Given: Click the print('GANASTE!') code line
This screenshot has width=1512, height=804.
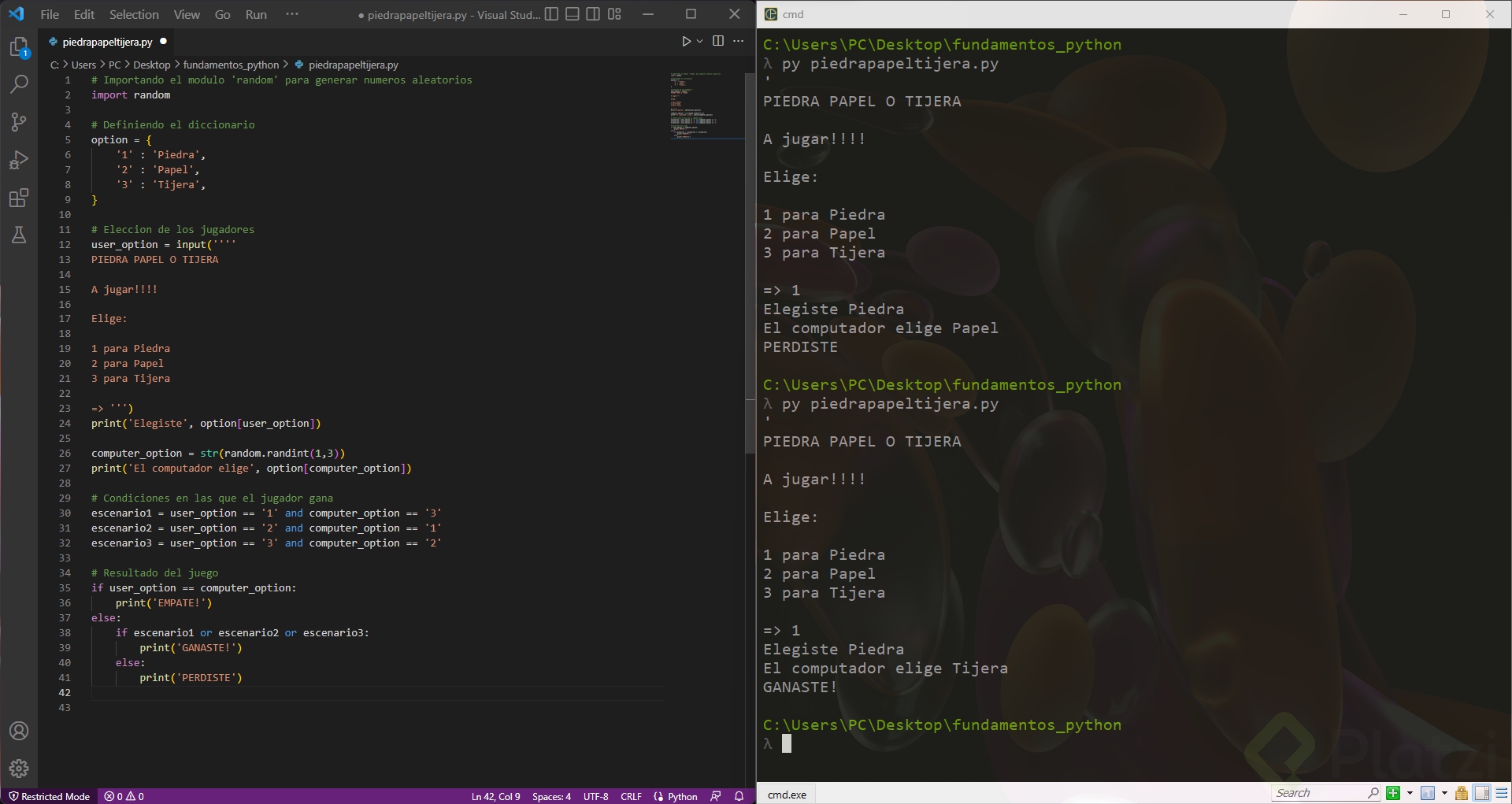Looking at the screenshot, I should (x=191, y=648).
